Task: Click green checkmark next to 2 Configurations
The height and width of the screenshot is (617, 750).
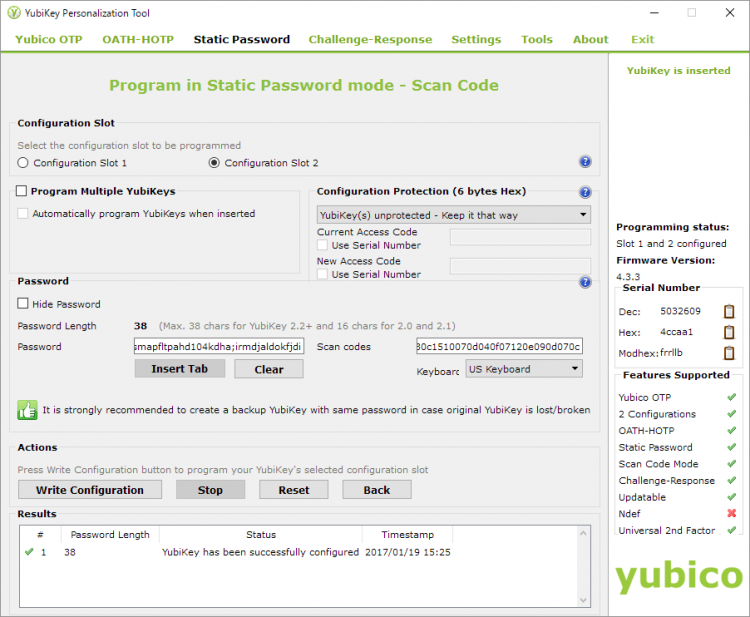Action: tap(731, 414)
